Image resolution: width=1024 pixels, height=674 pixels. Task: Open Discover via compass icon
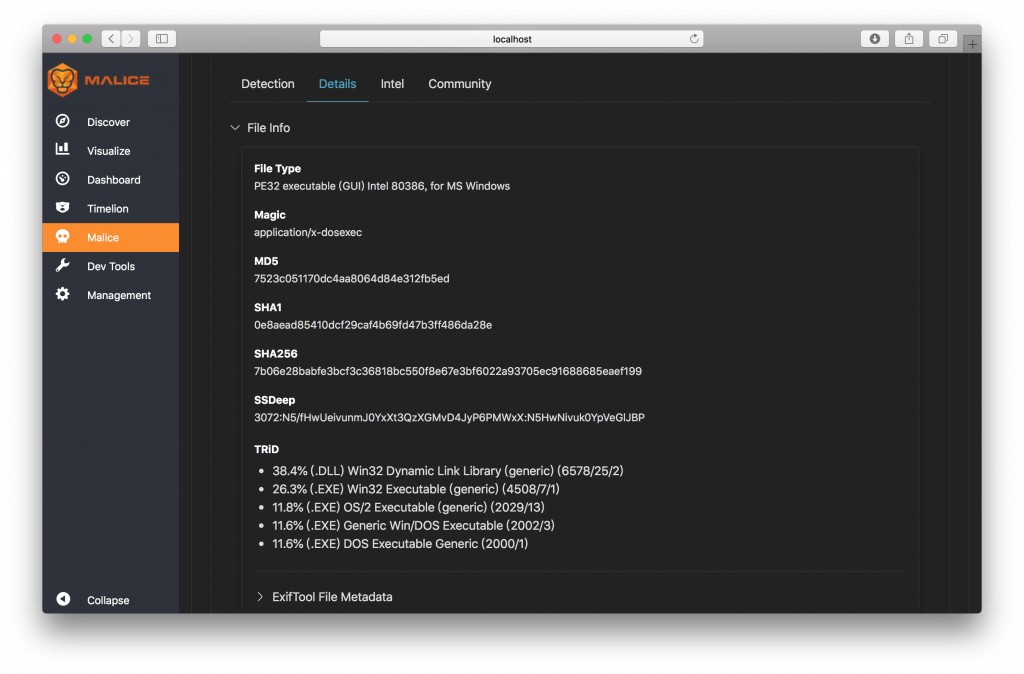tap(63, 121)
